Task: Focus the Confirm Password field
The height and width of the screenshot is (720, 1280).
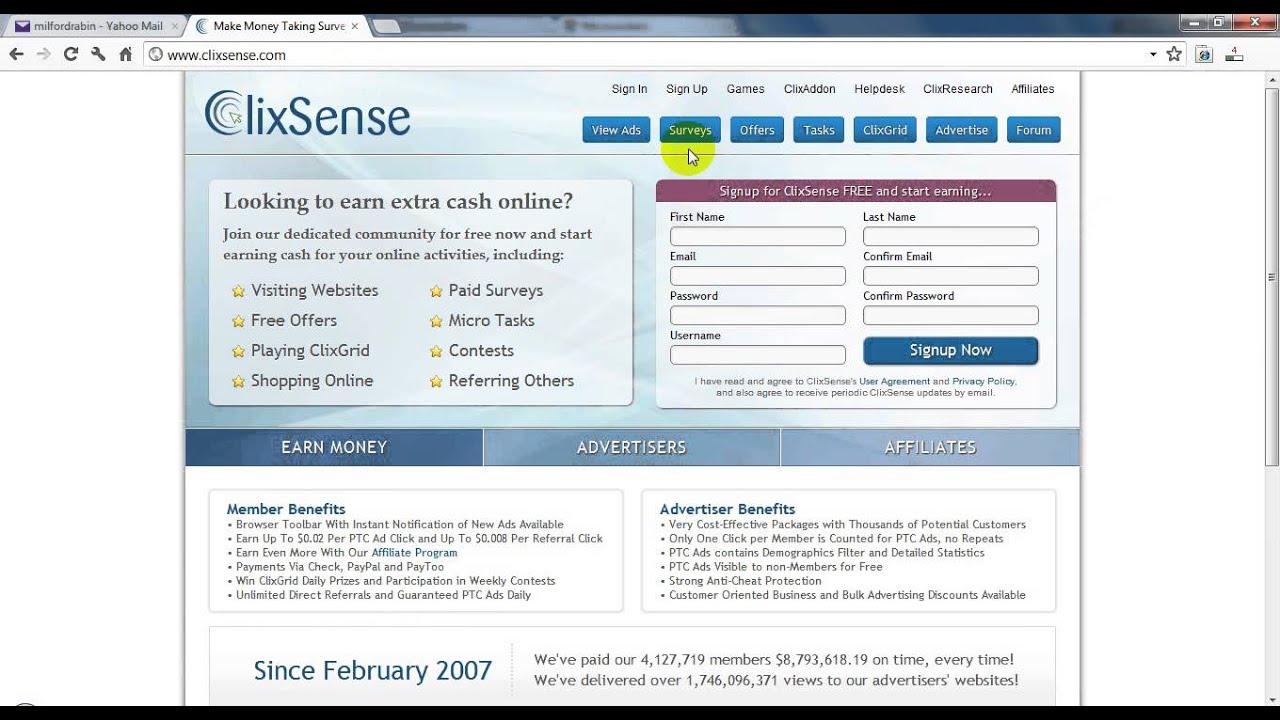Action: click(951, 316)
